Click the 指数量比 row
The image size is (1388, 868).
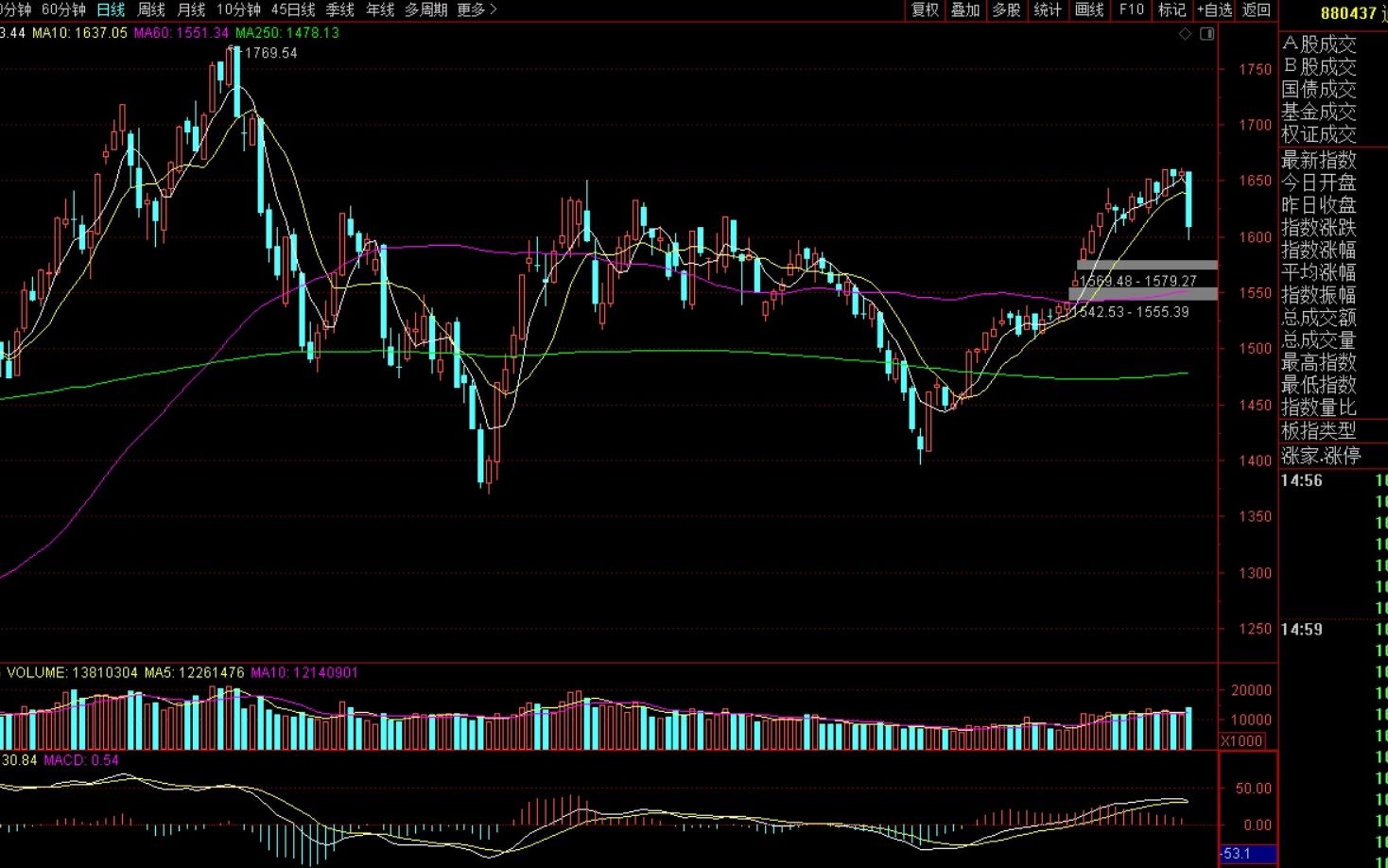point(1319,408)
